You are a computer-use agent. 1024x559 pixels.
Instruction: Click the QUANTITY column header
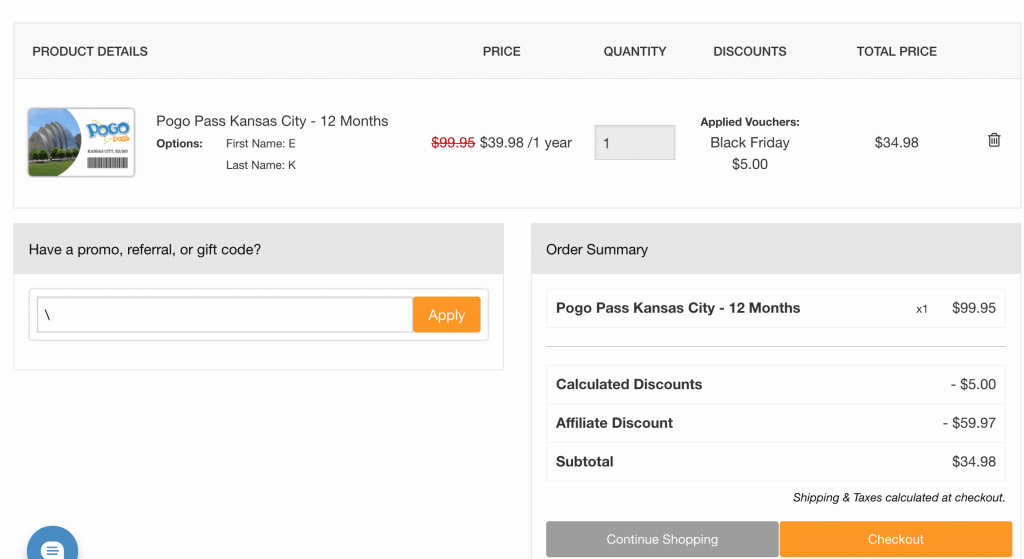point(635,52)
